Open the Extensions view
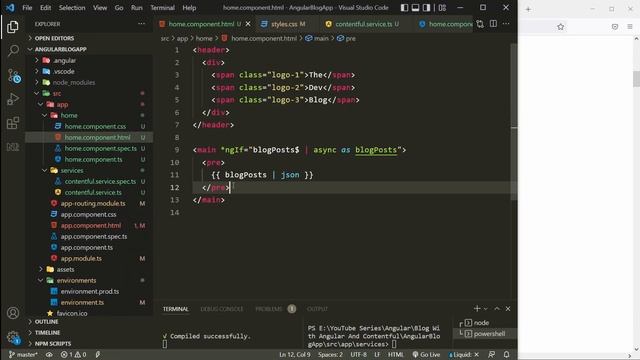 coord(13,123)
